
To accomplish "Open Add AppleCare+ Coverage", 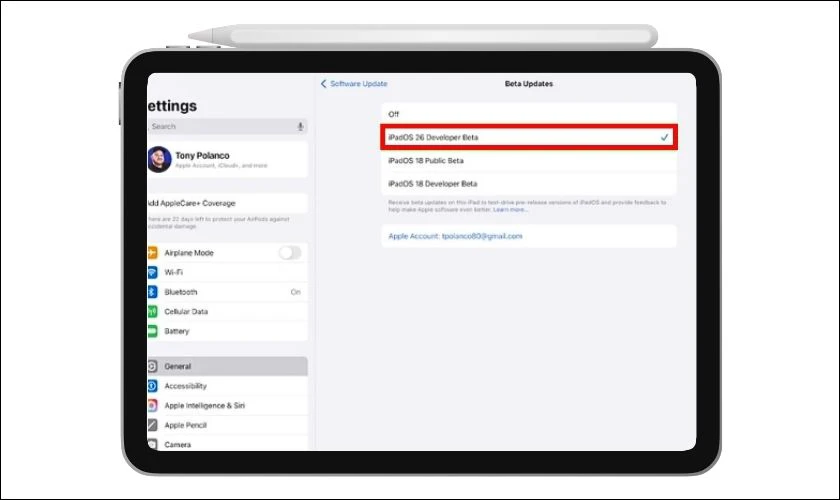I will pos(227,203).
